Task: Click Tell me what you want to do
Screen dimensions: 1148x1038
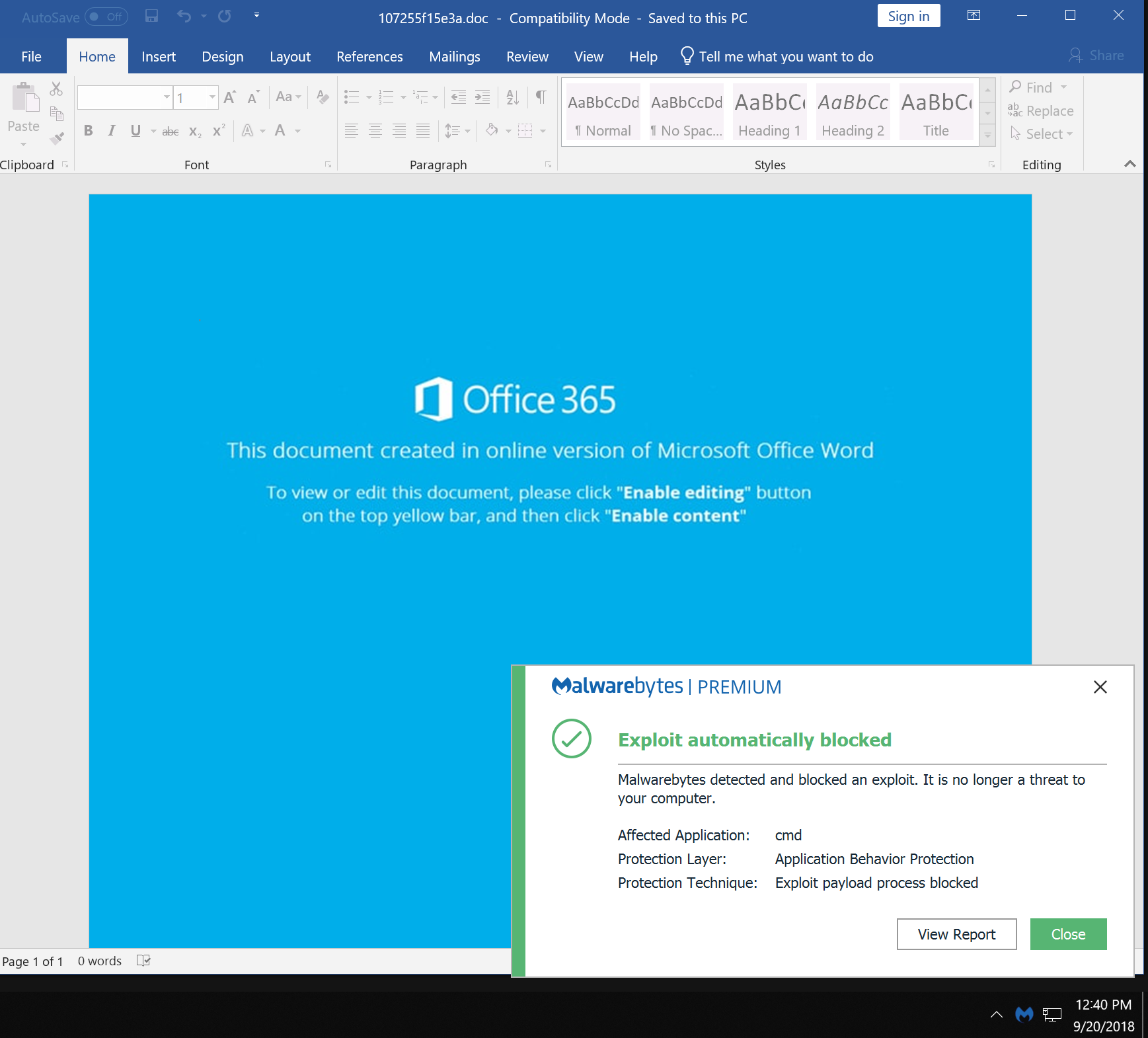Action: [777, 57]
